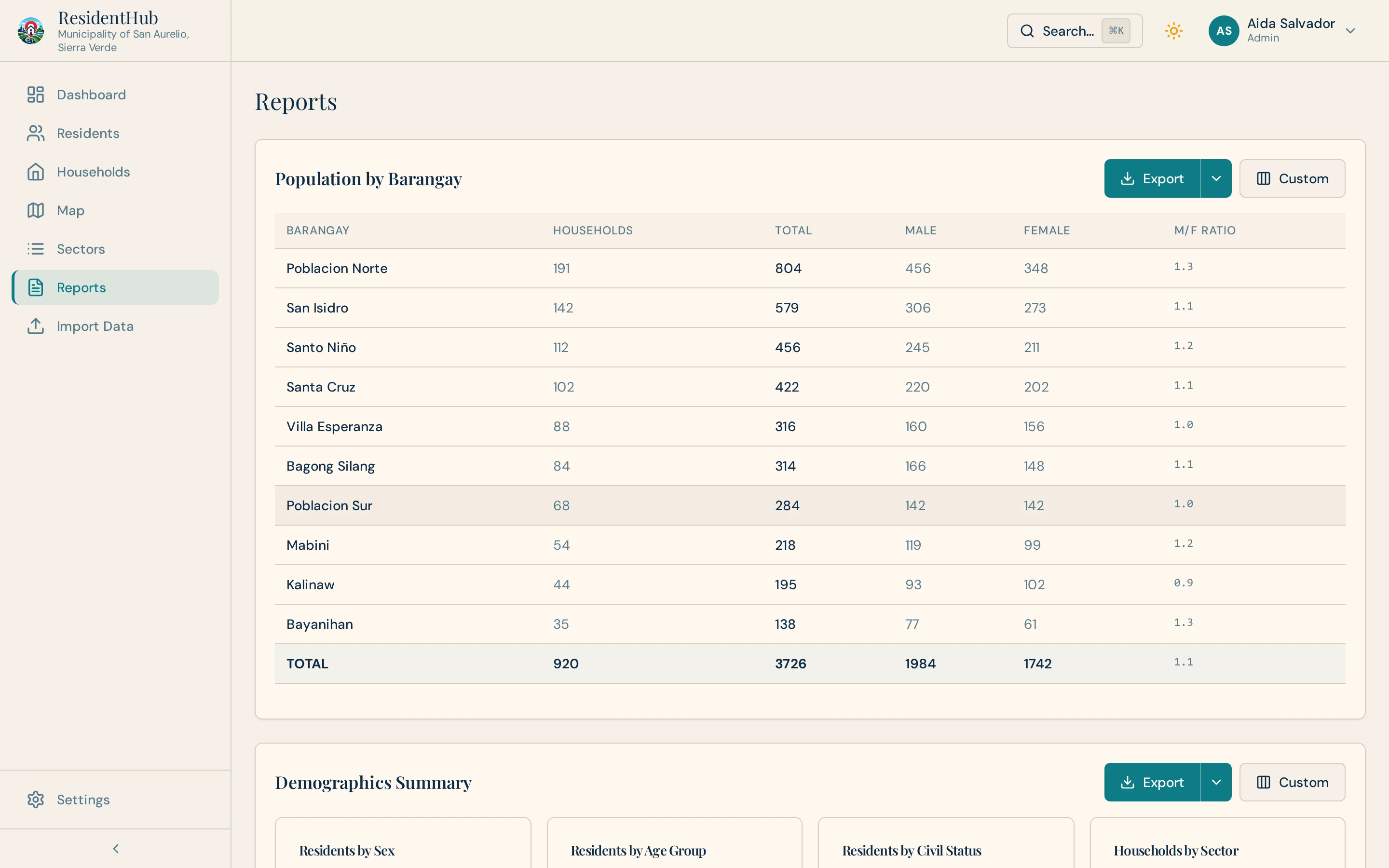Open Settings from sidebar
Image resolution: width=1389 pixels, height=868 pixels.
(x=115, y=799)
